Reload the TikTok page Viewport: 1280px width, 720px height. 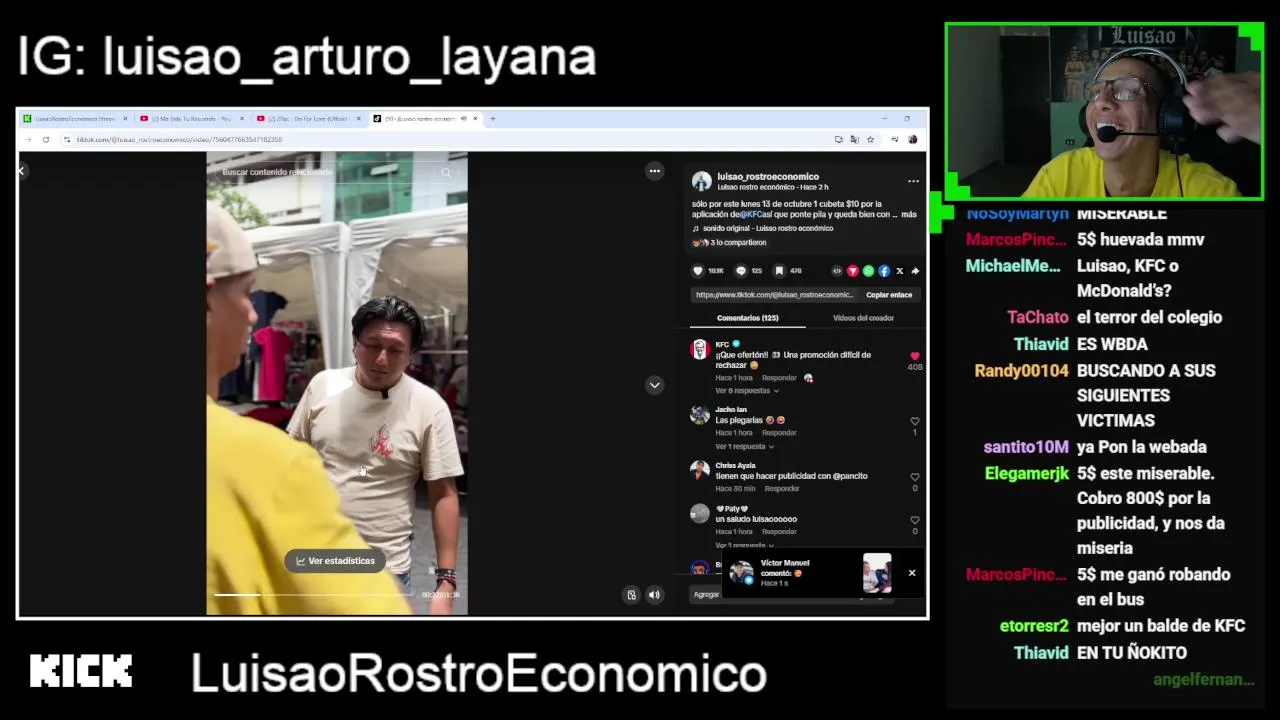tap(46, 140)
